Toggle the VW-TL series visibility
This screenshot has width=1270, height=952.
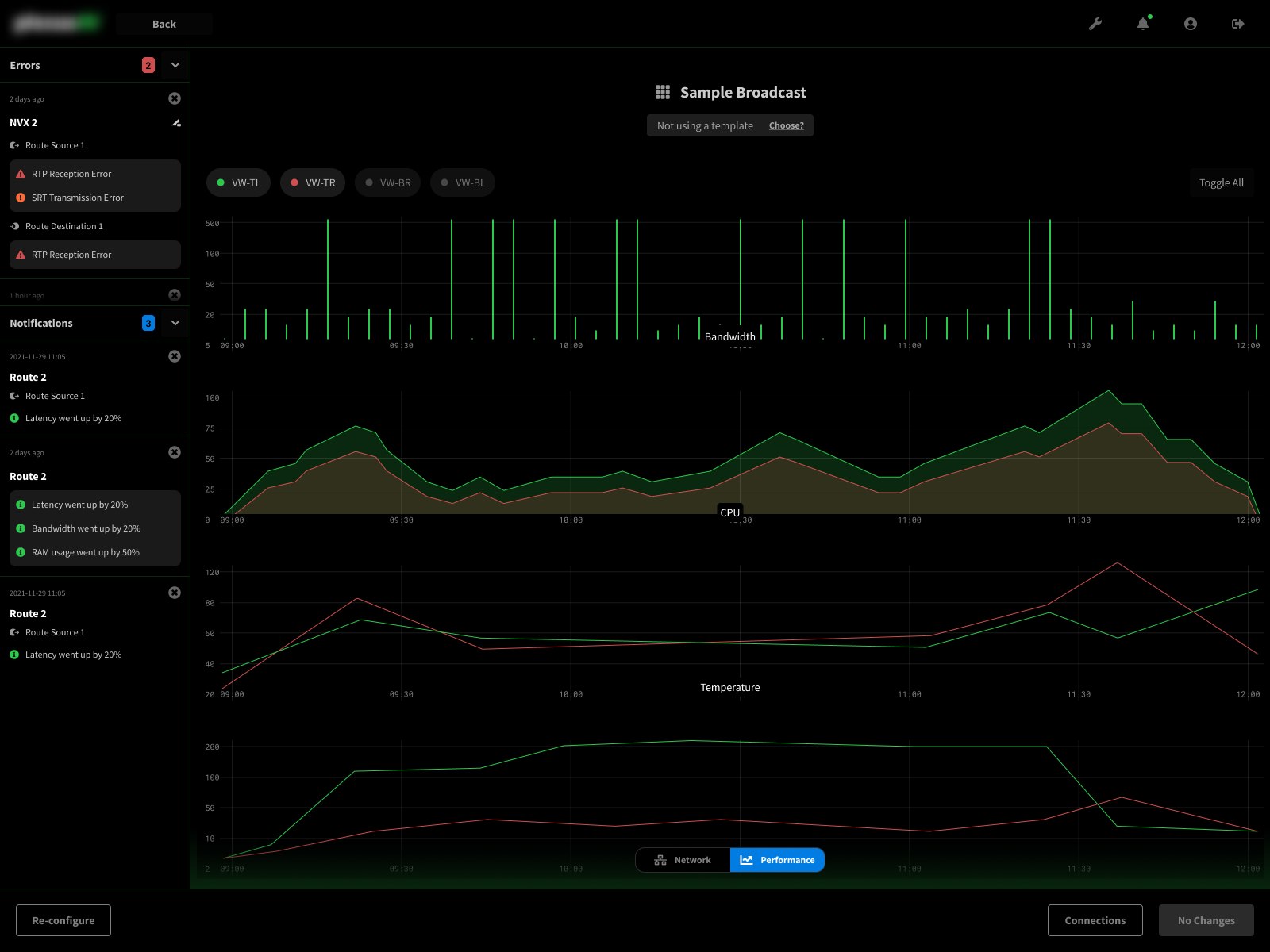click(x=239, y=182)
